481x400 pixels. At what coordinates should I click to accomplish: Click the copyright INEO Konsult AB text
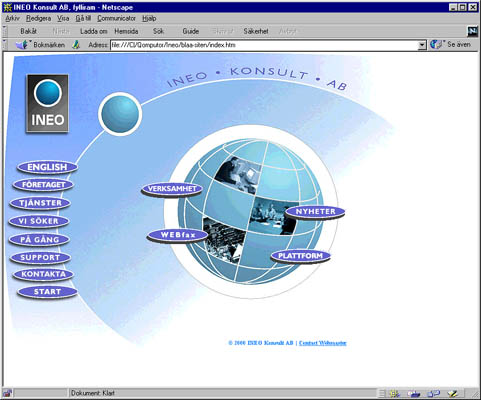[261, 343]
